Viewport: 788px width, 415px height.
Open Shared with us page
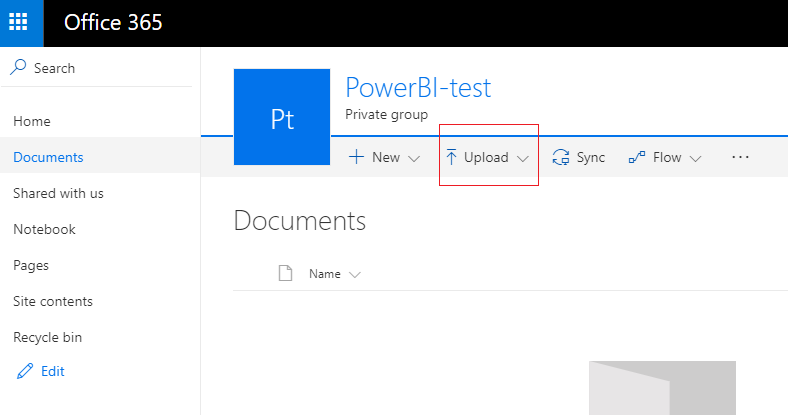tap(58, 193)
